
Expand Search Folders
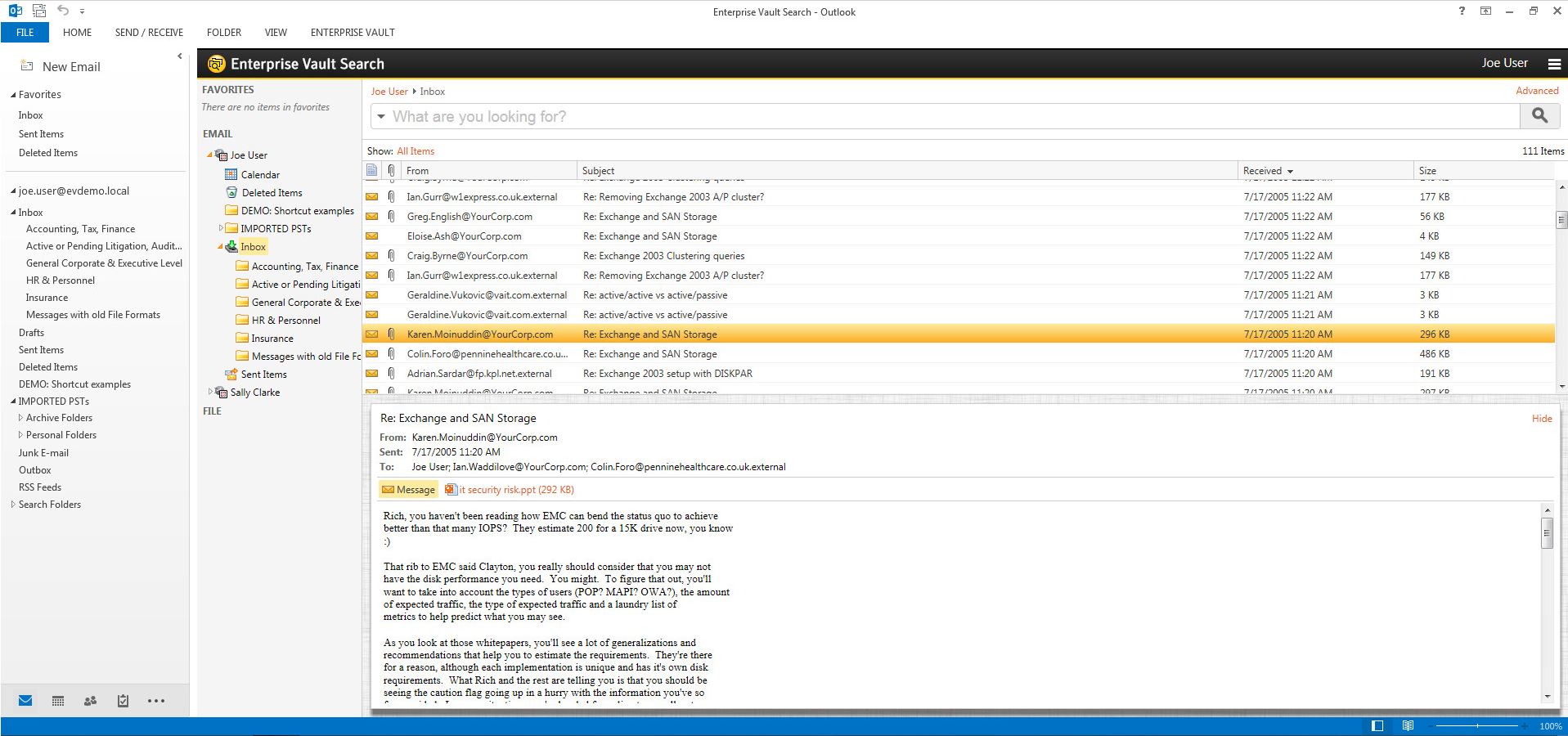pyautogui.click(x=13, y=504)
